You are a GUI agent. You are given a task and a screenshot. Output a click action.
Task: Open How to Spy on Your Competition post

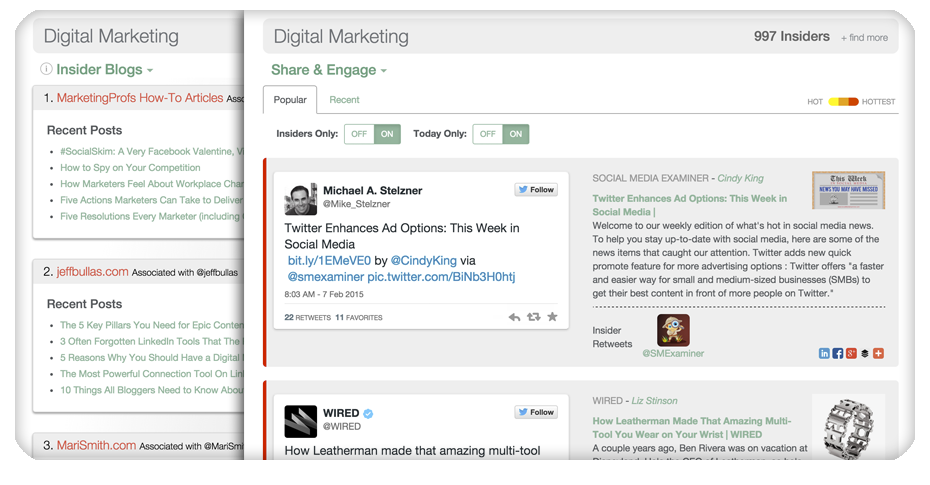(130, 168)
